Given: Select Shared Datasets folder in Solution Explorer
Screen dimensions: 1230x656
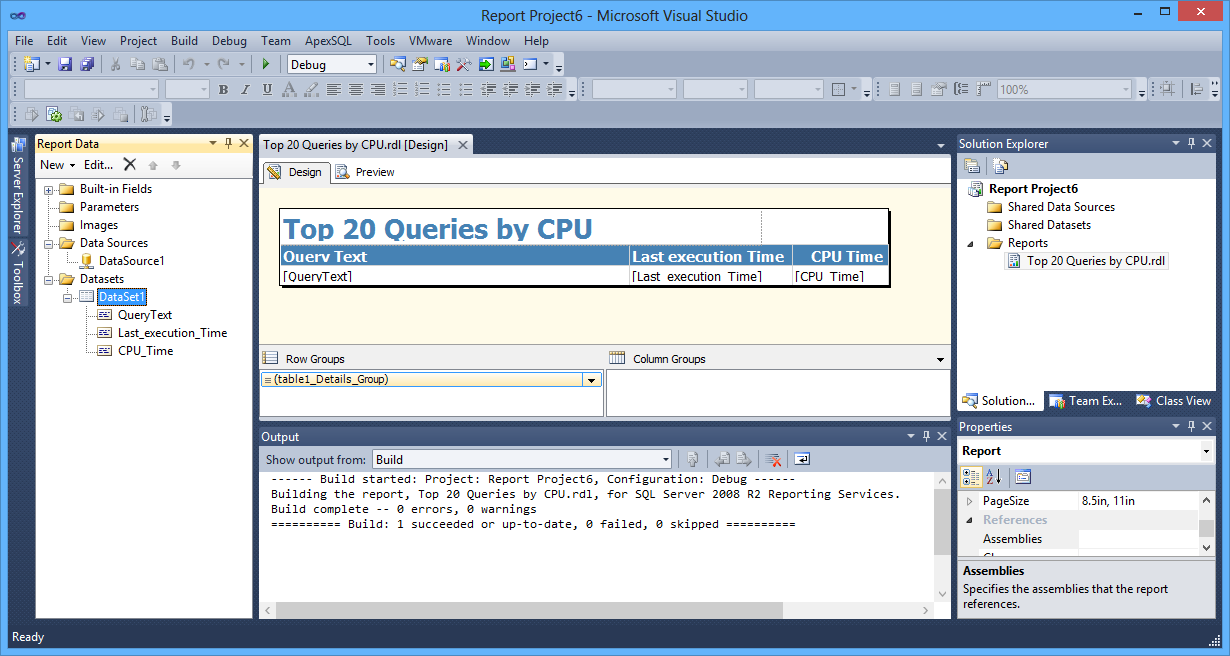Looking at the screenshot, I should [1049, 225].
